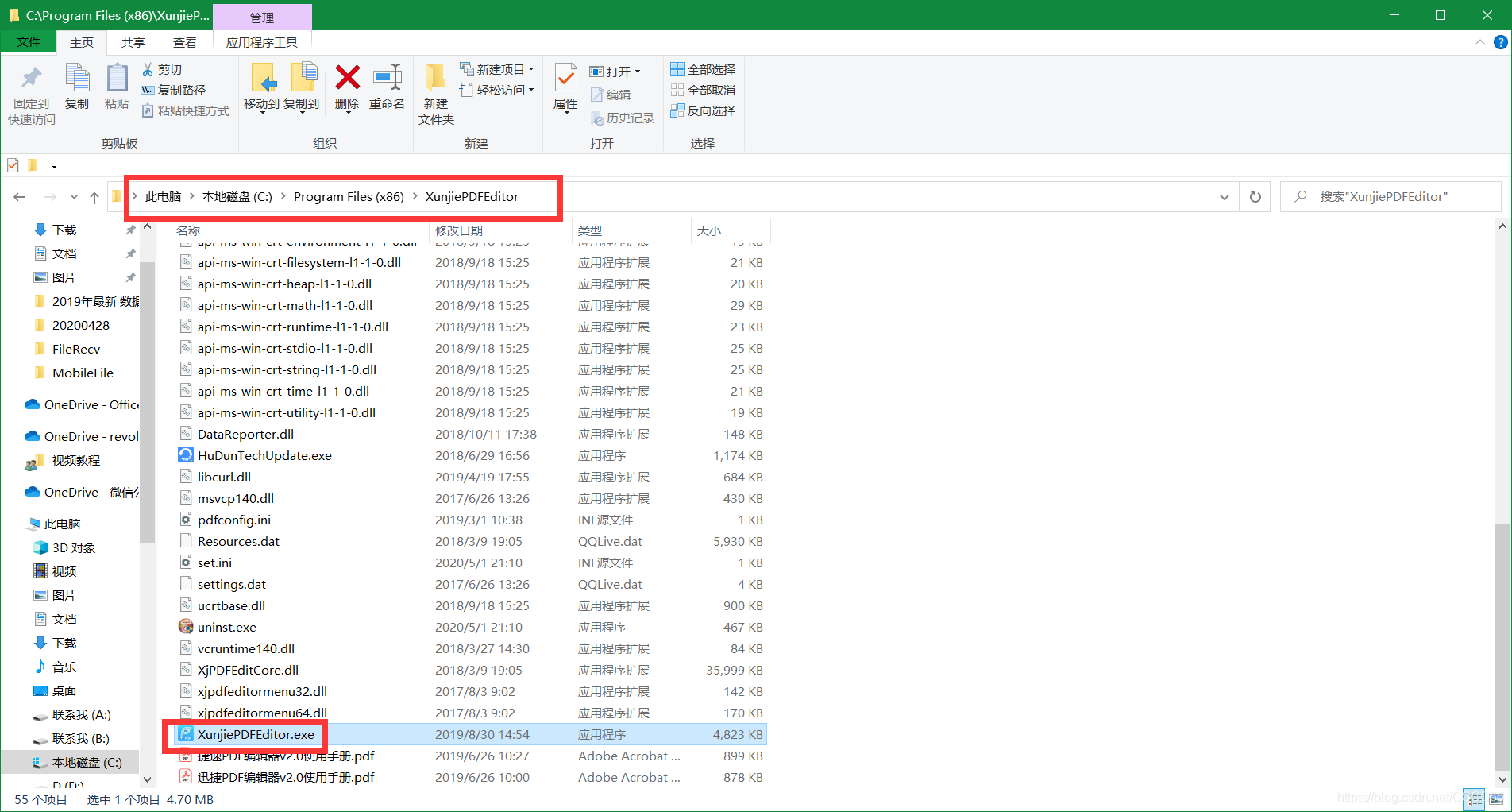Image resolution: width=1512 pixels, height=812 pixels.
Task: Click the refresh button beside address bar
Action: click(x=1255, y=197)
